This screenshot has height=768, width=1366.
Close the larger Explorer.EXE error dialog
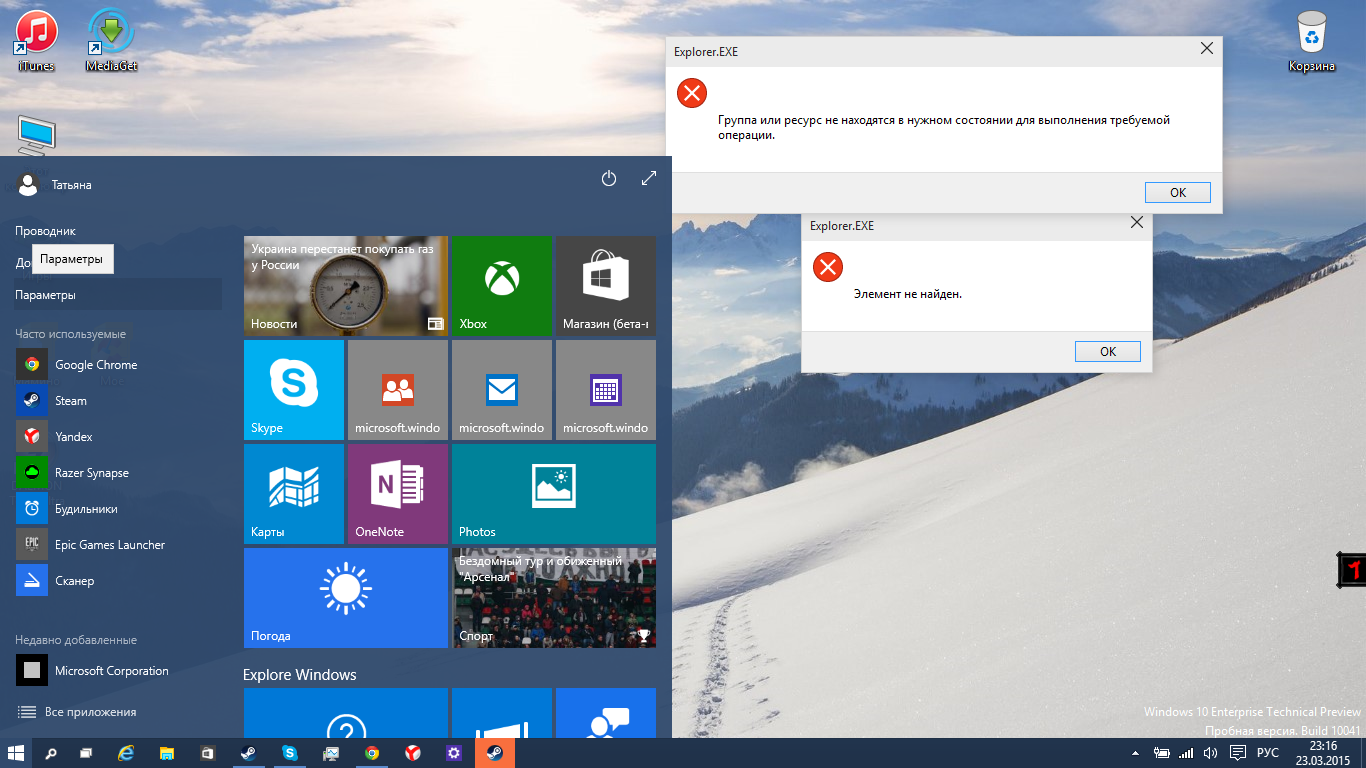[1207, 48]
